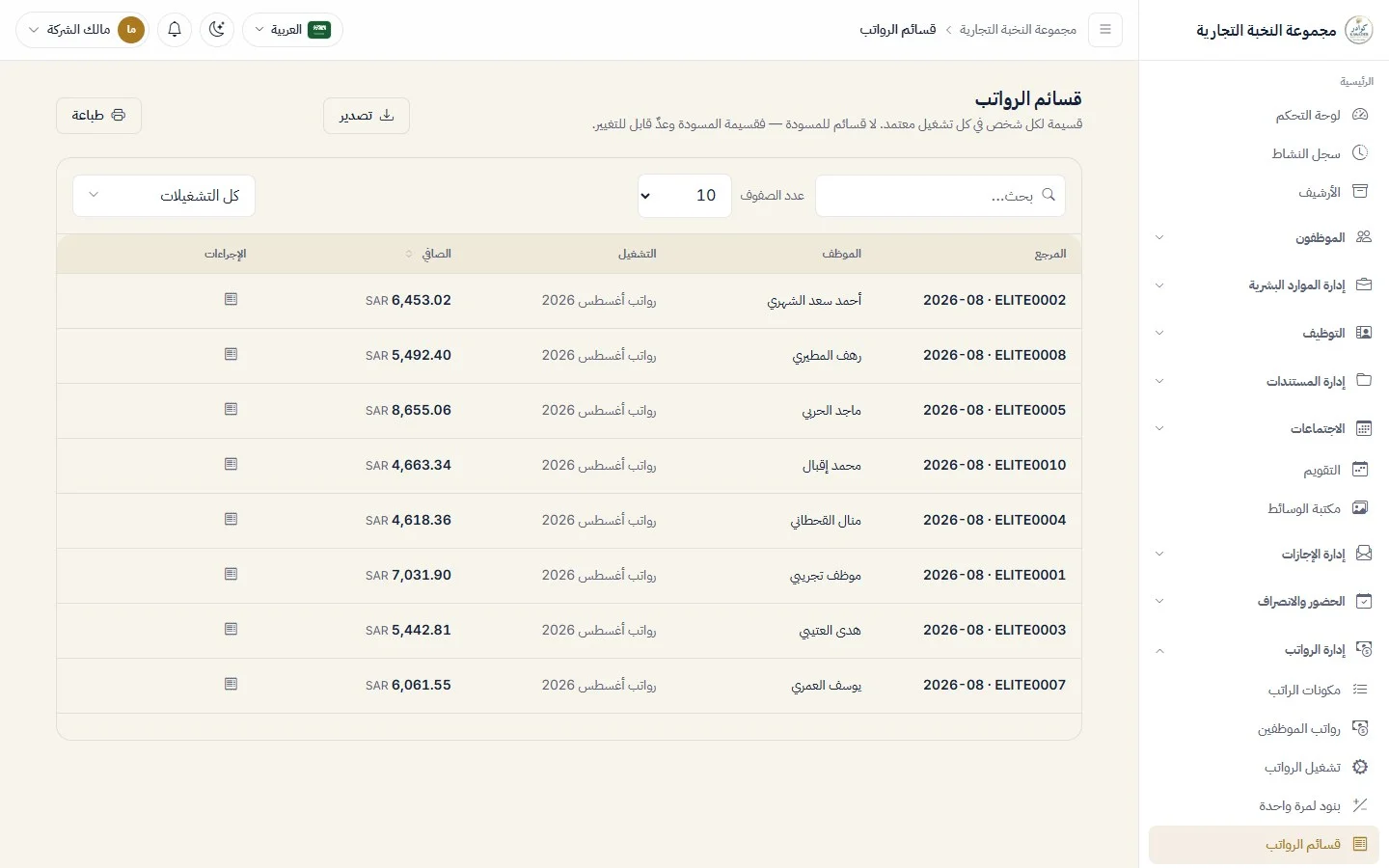View payslip icon for محمد إقبال
1389x868 pixels.
[231, 465]
